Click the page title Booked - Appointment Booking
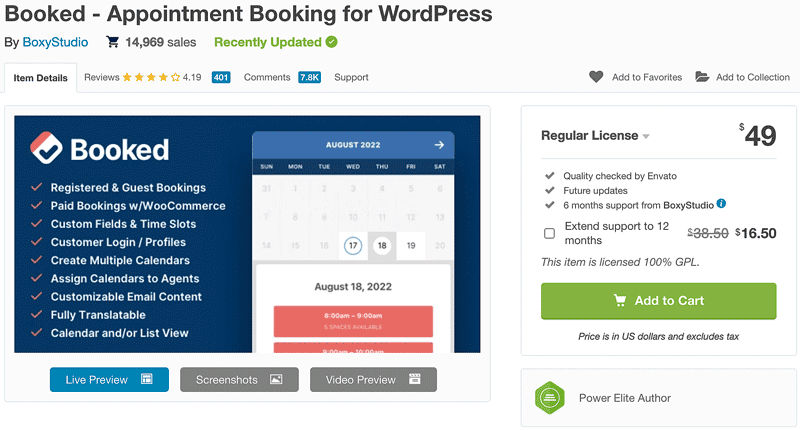 (248, 14)
